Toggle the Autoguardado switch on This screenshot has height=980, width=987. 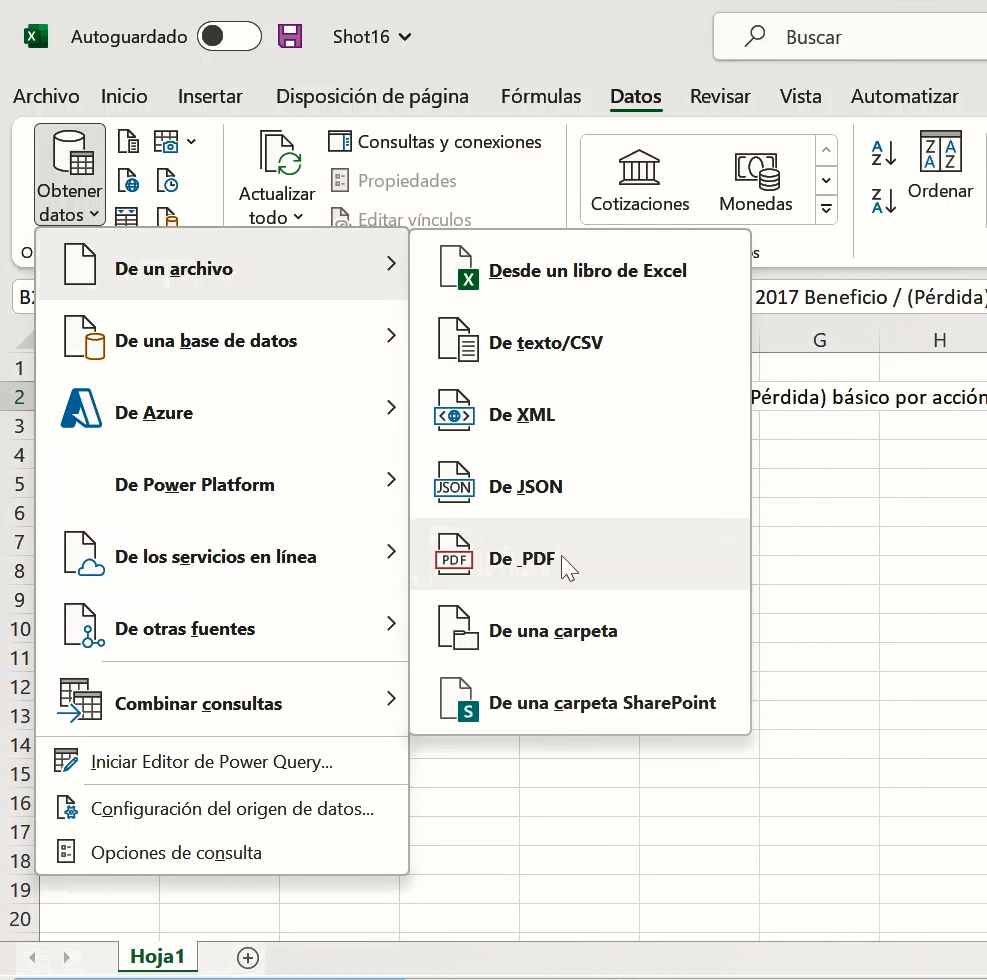click(x=229, y=36)
